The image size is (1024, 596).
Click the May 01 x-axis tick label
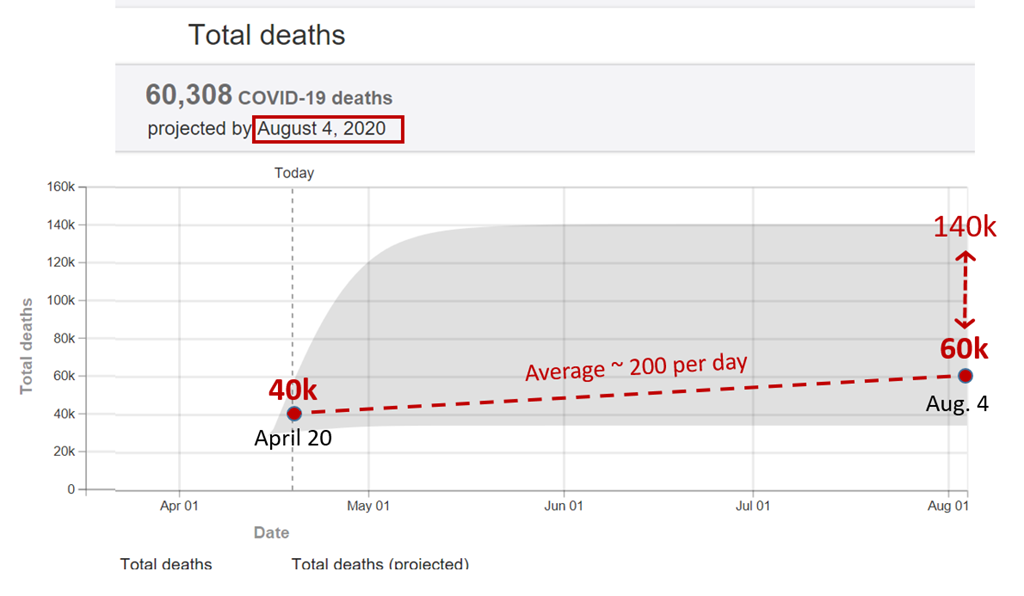point(369,506)
